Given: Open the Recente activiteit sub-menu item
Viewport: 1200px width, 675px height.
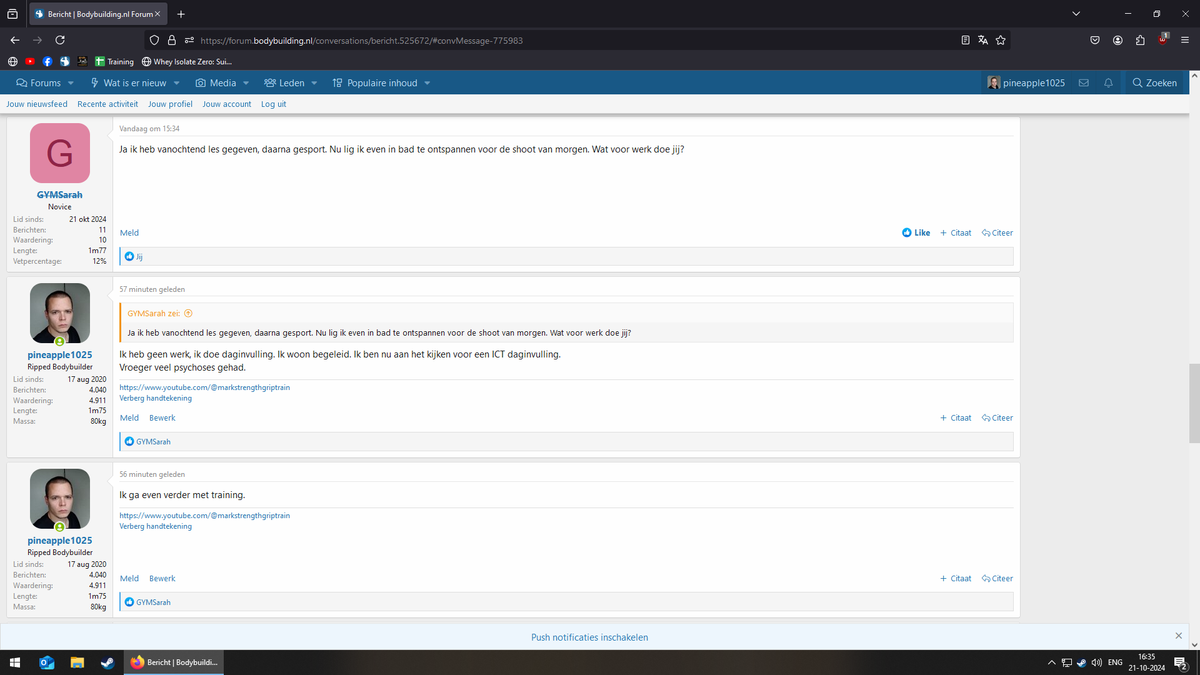Looking at the screenshot, I should click(107, 104).
